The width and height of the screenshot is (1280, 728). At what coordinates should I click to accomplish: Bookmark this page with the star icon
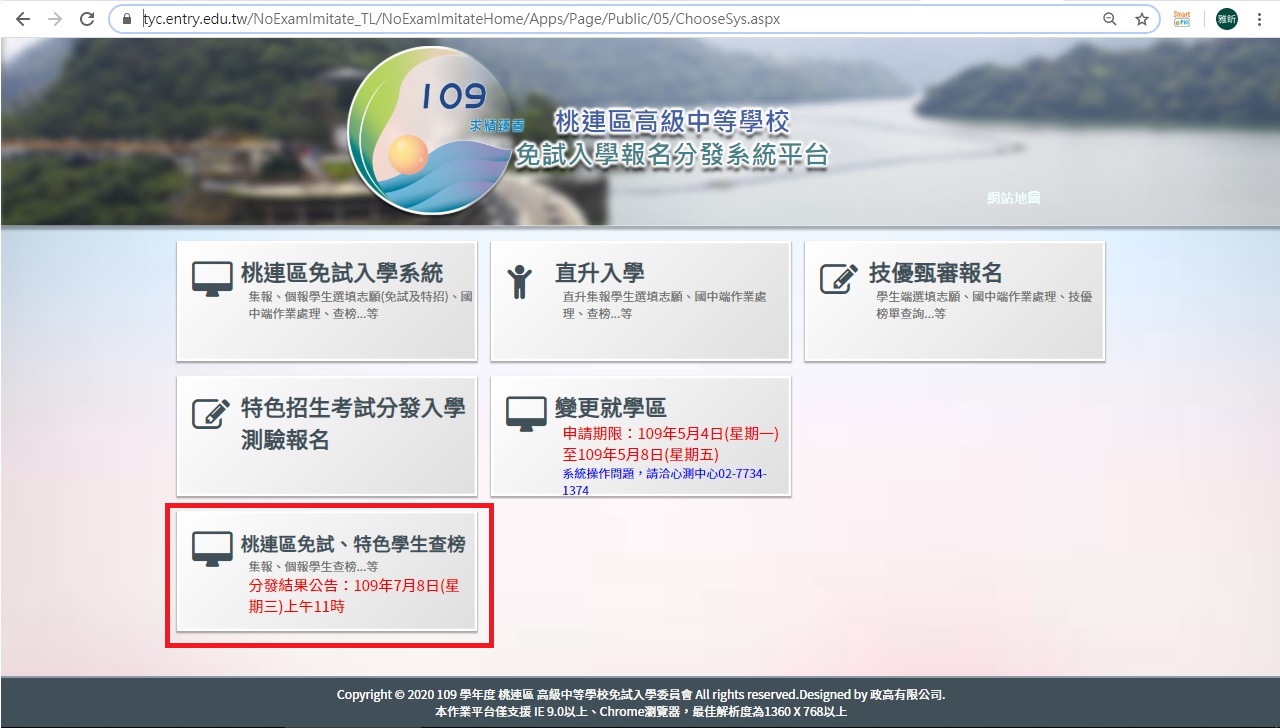(x=1142, y=19)
